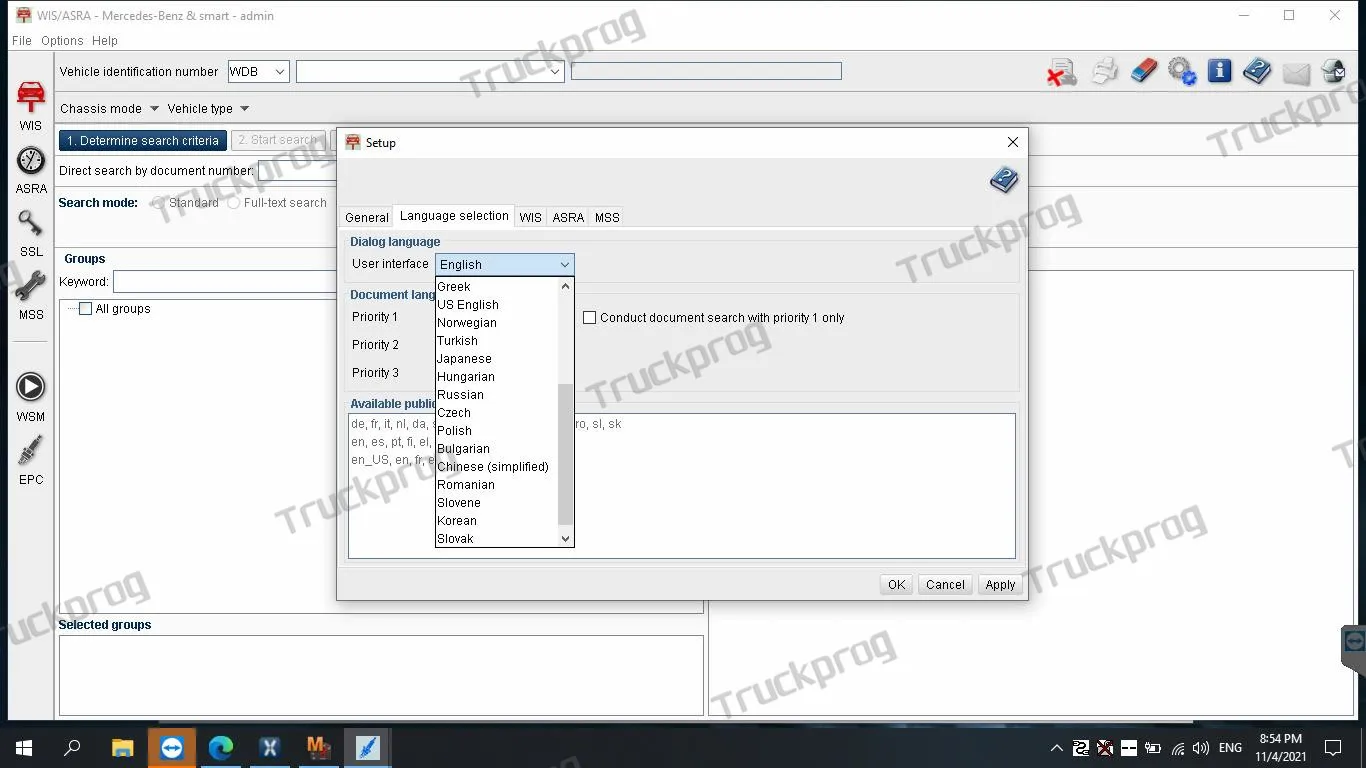Select the Language selection tab
This screenshot has height=768, width=1366.
point(454,216)
